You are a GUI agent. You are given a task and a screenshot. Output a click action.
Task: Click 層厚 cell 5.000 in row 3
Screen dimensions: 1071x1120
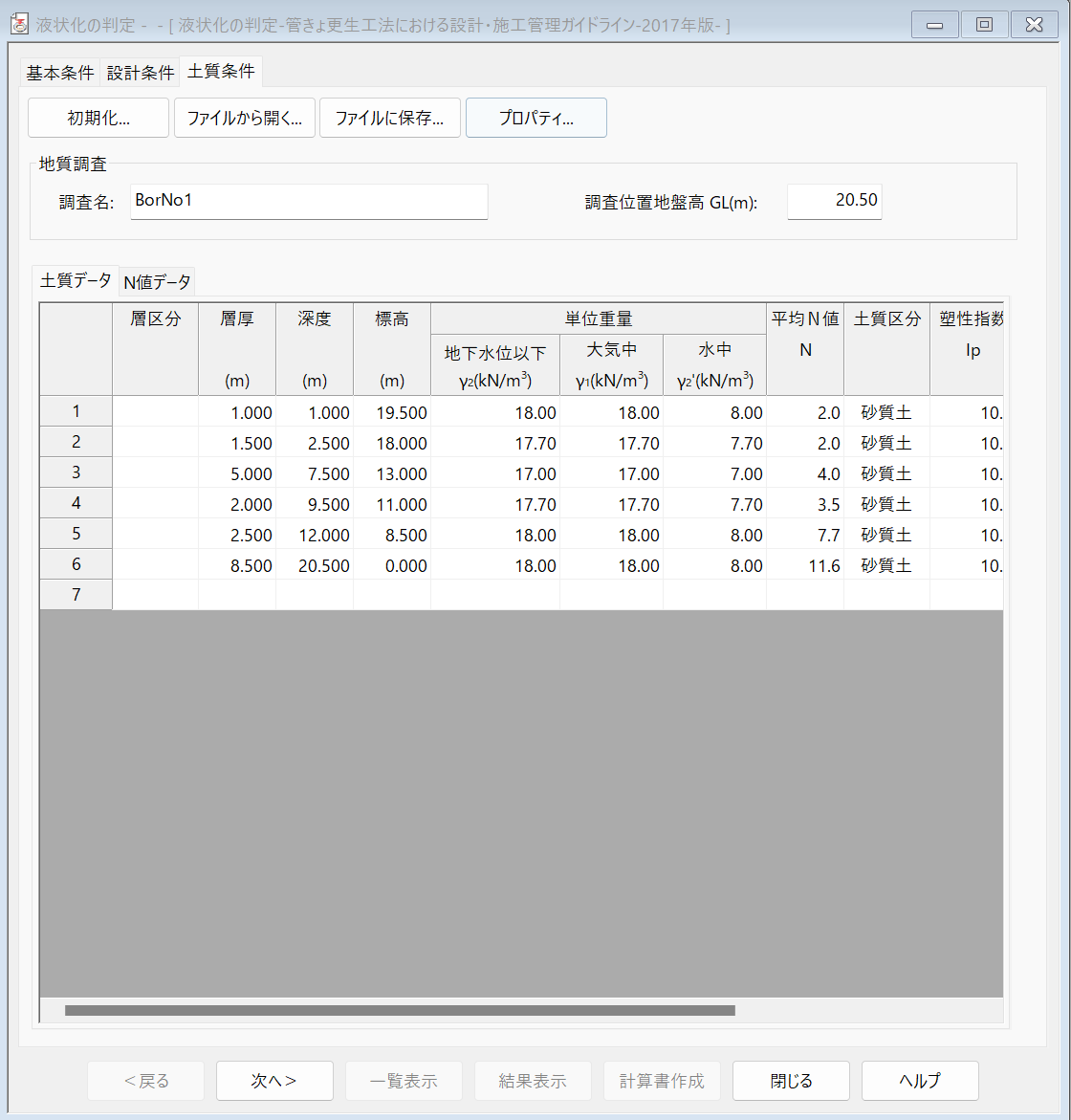tap(237, 473)
